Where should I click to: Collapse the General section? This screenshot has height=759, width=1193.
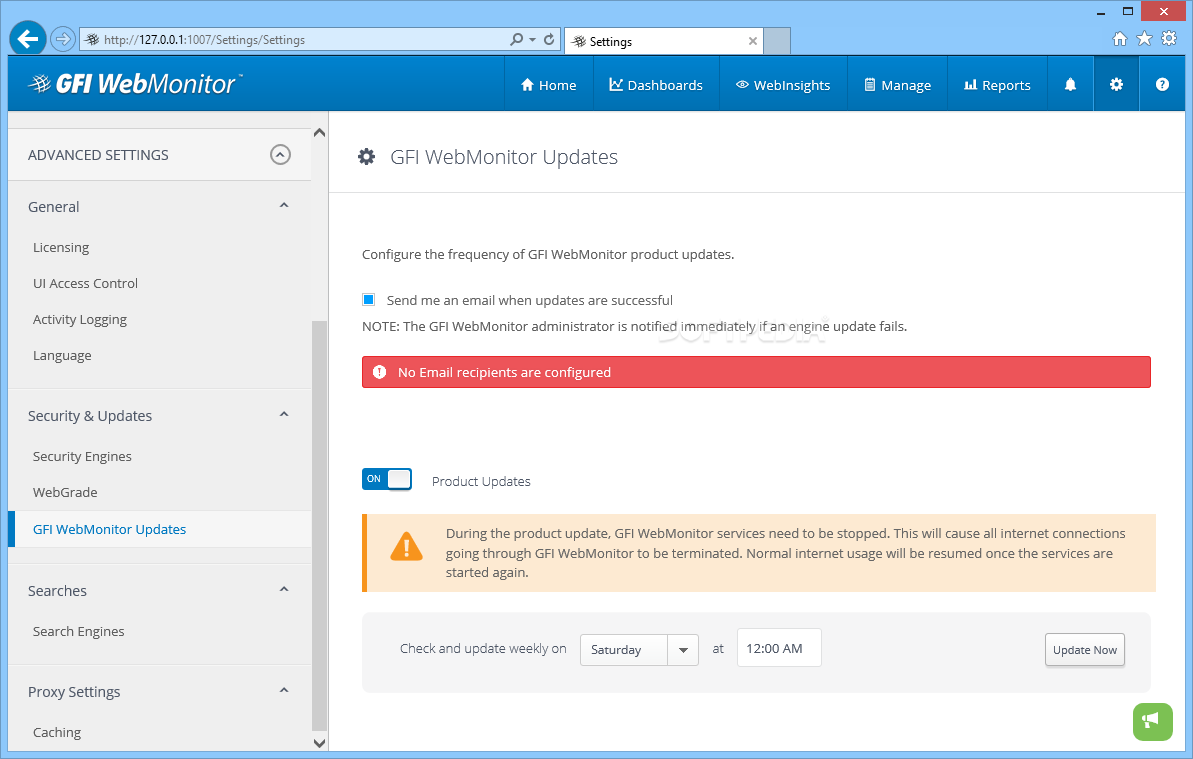pos(284,205)
